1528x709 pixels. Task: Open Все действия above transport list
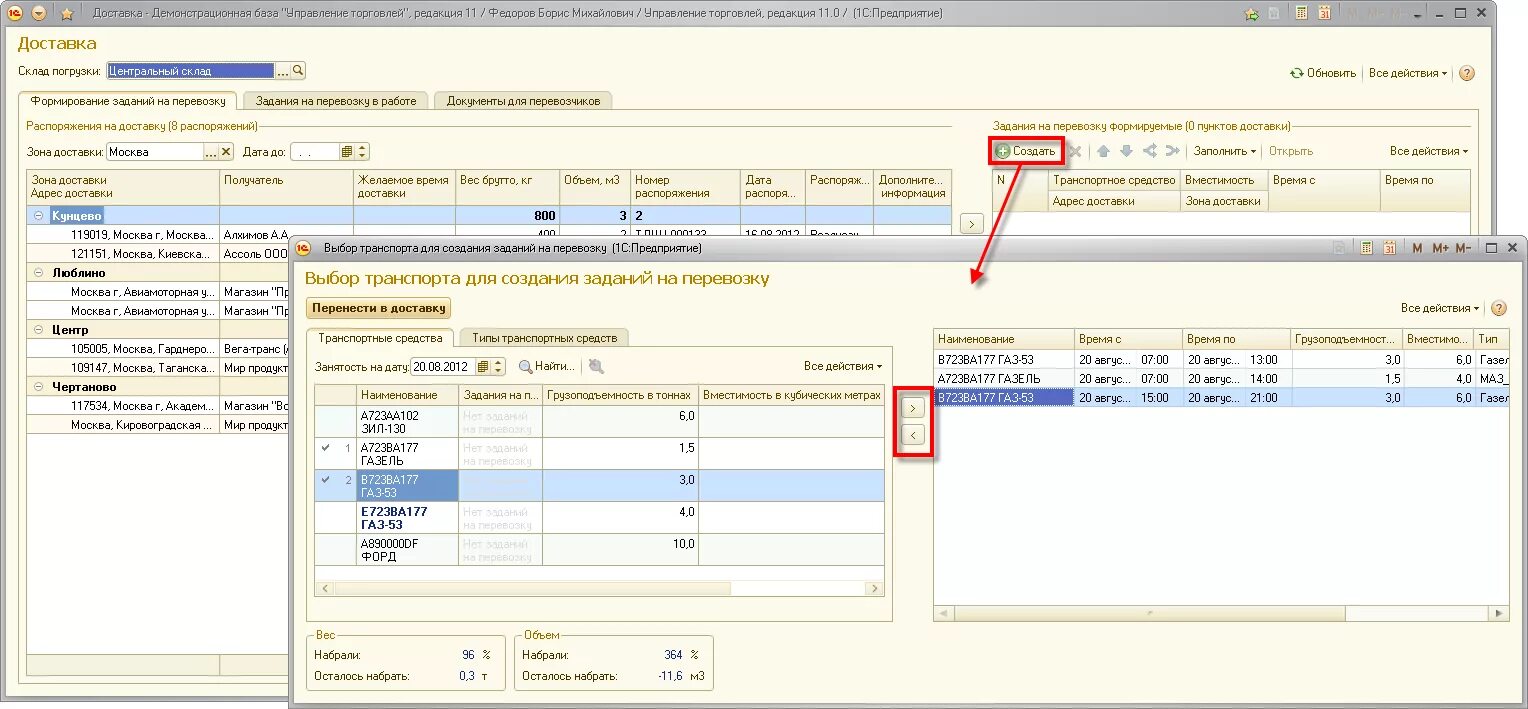pyautogui.click(x=843, y=366)
